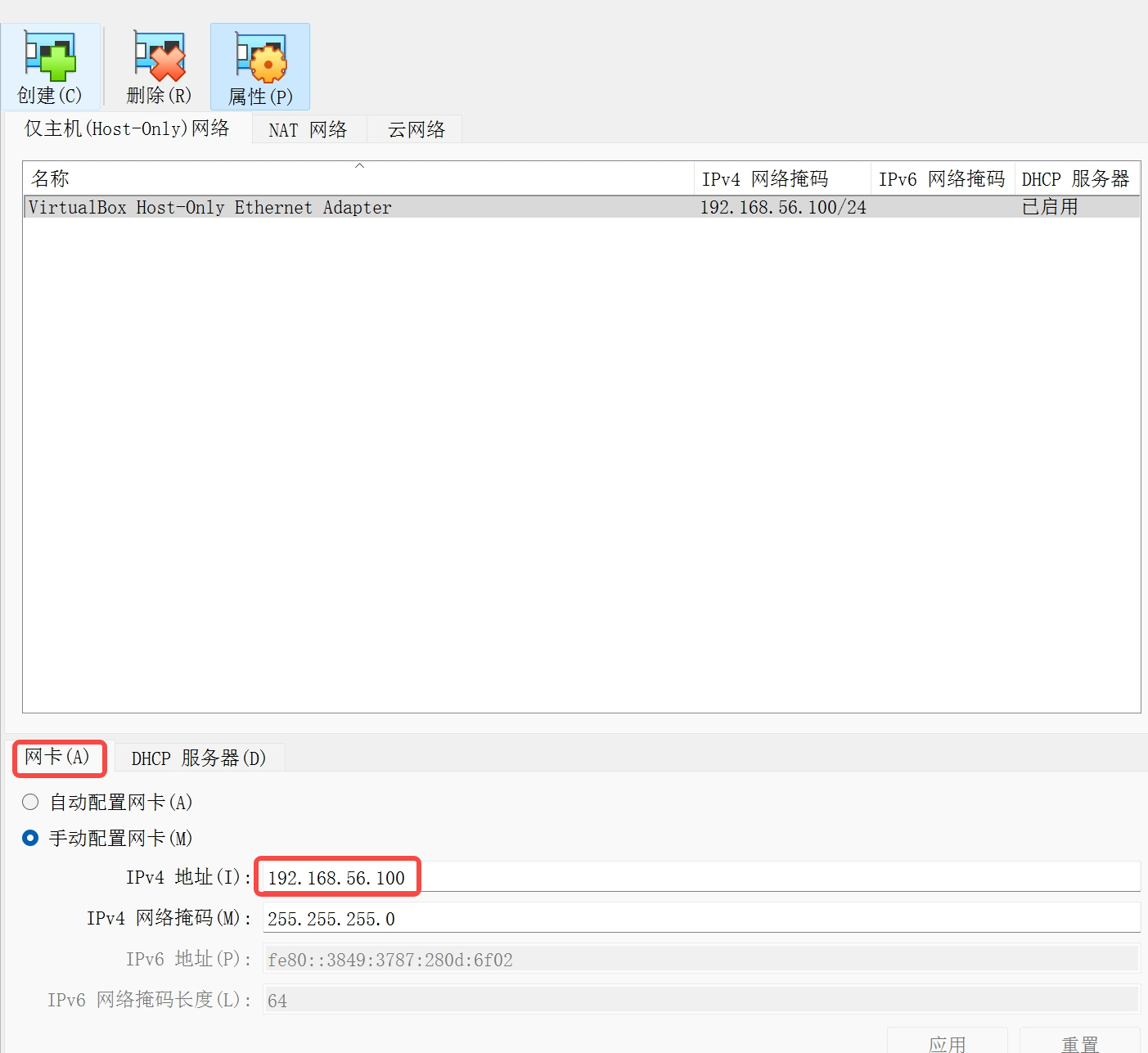Click the IPv6 网络掩码 column header
Screen dimensions: 1148x1053
pos(943,178)
